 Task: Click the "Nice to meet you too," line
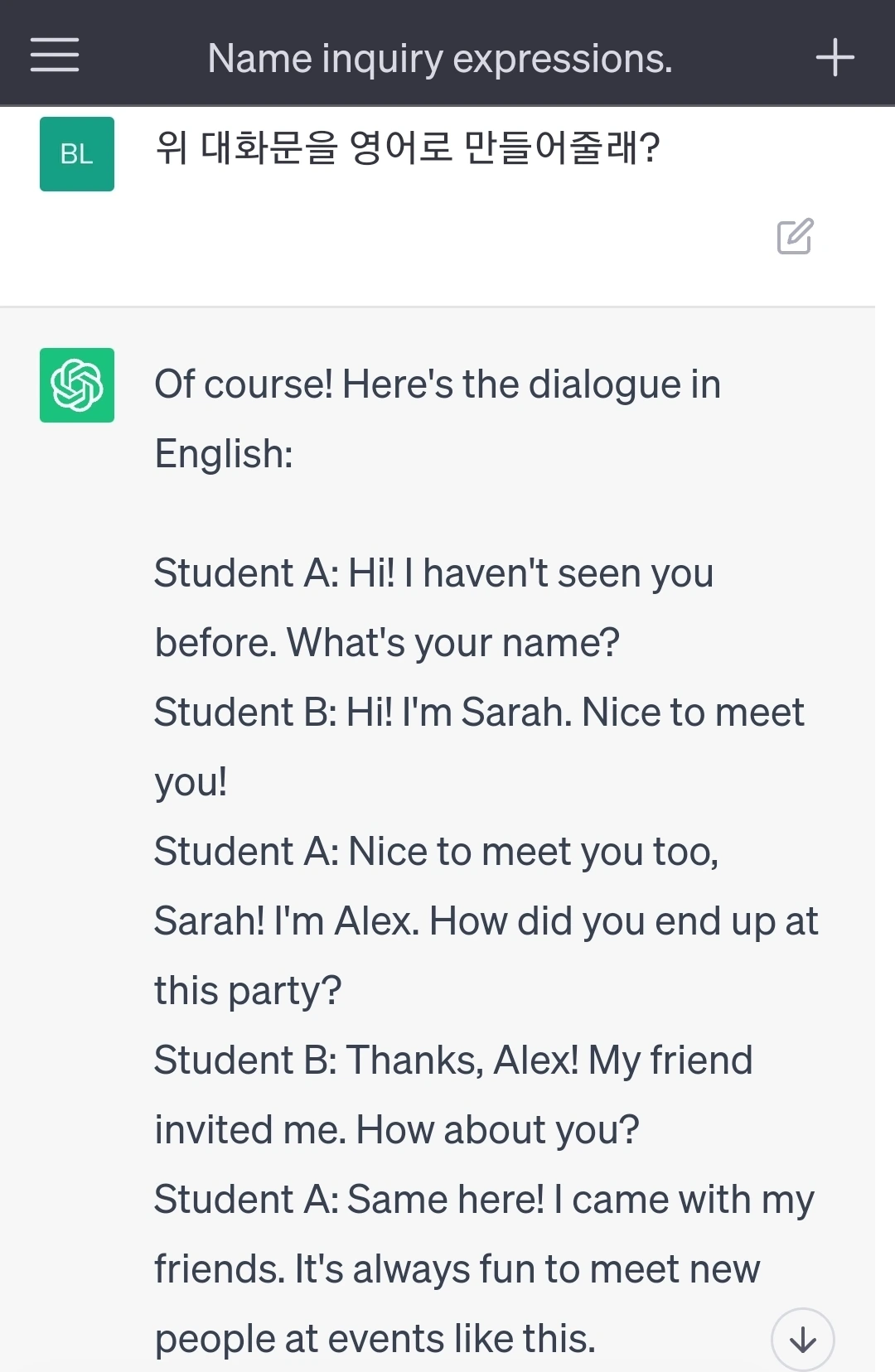(533, 852)
